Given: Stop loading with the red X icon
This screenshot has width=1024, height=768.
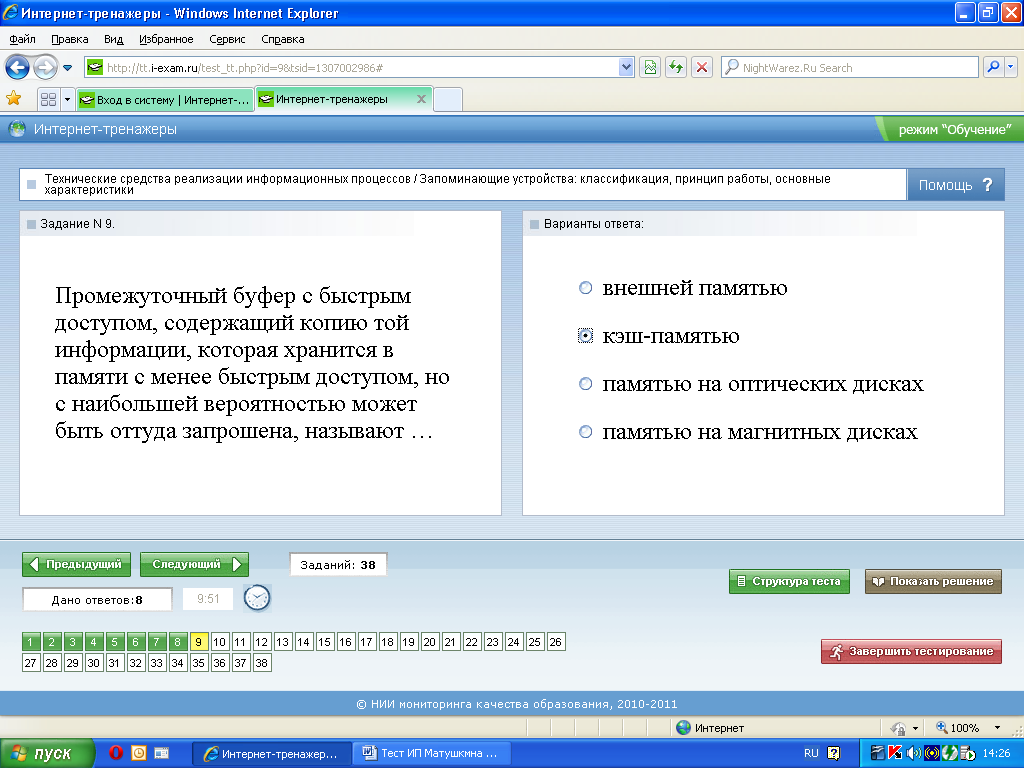Looking at the screenshot, I should [701, 67].
